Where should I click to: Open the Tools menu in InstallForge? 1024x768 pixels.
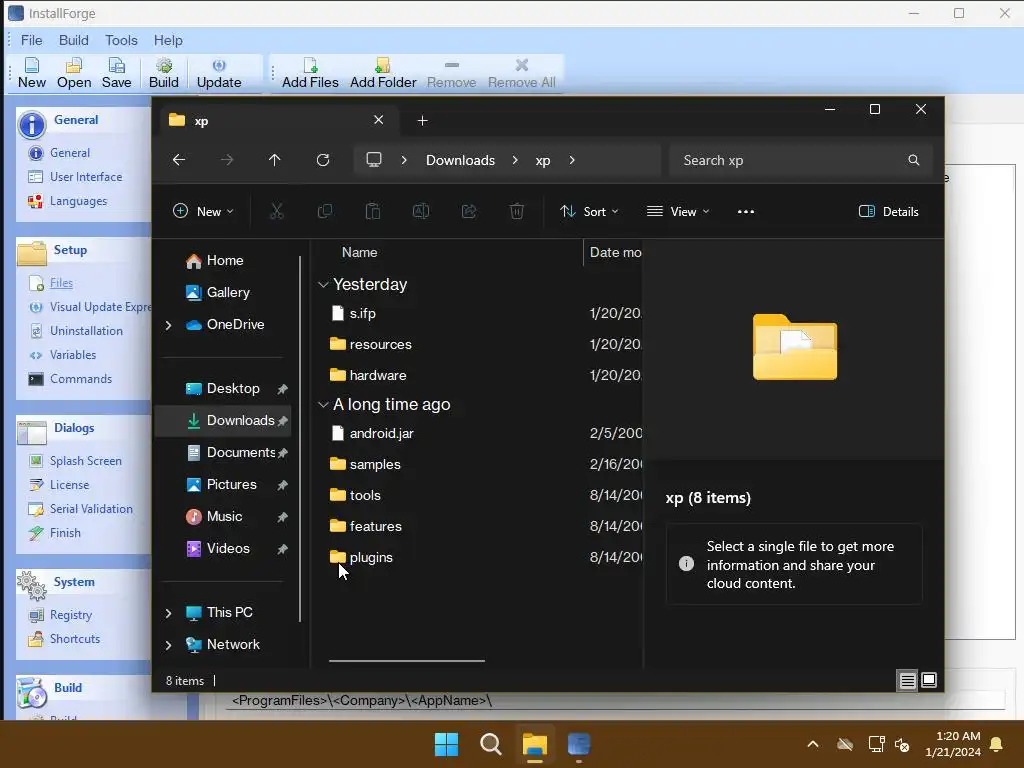[x=121, y=40]
